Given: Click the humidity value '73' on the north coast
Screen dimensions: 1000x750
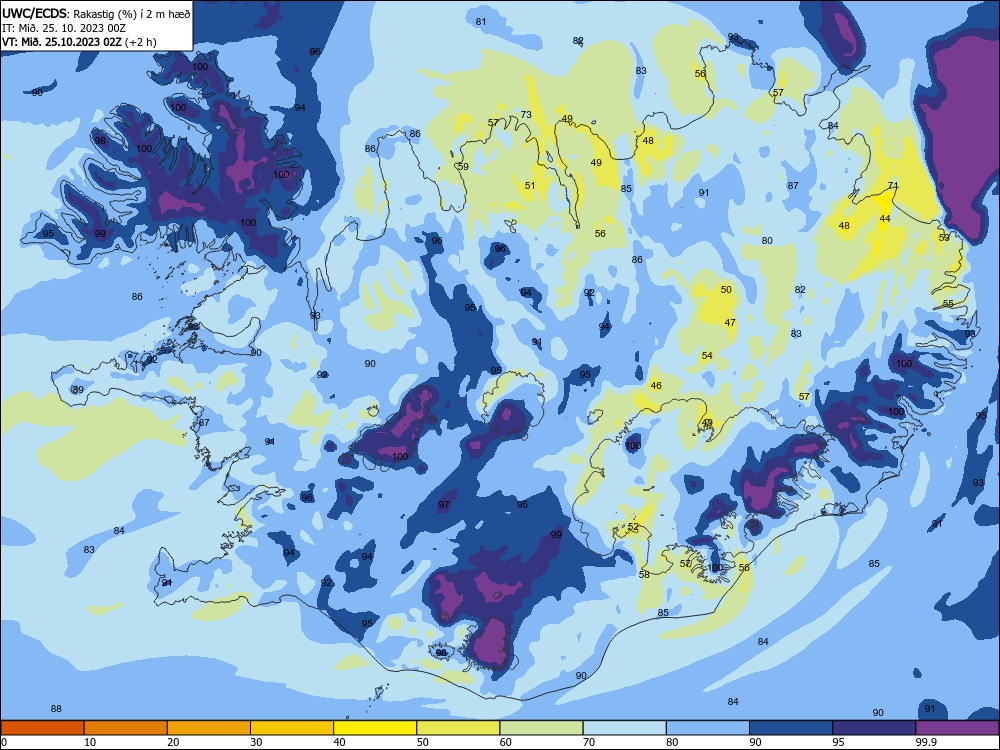Looking at the screenshot, I should pyautogui.click(x=526, y=115).
